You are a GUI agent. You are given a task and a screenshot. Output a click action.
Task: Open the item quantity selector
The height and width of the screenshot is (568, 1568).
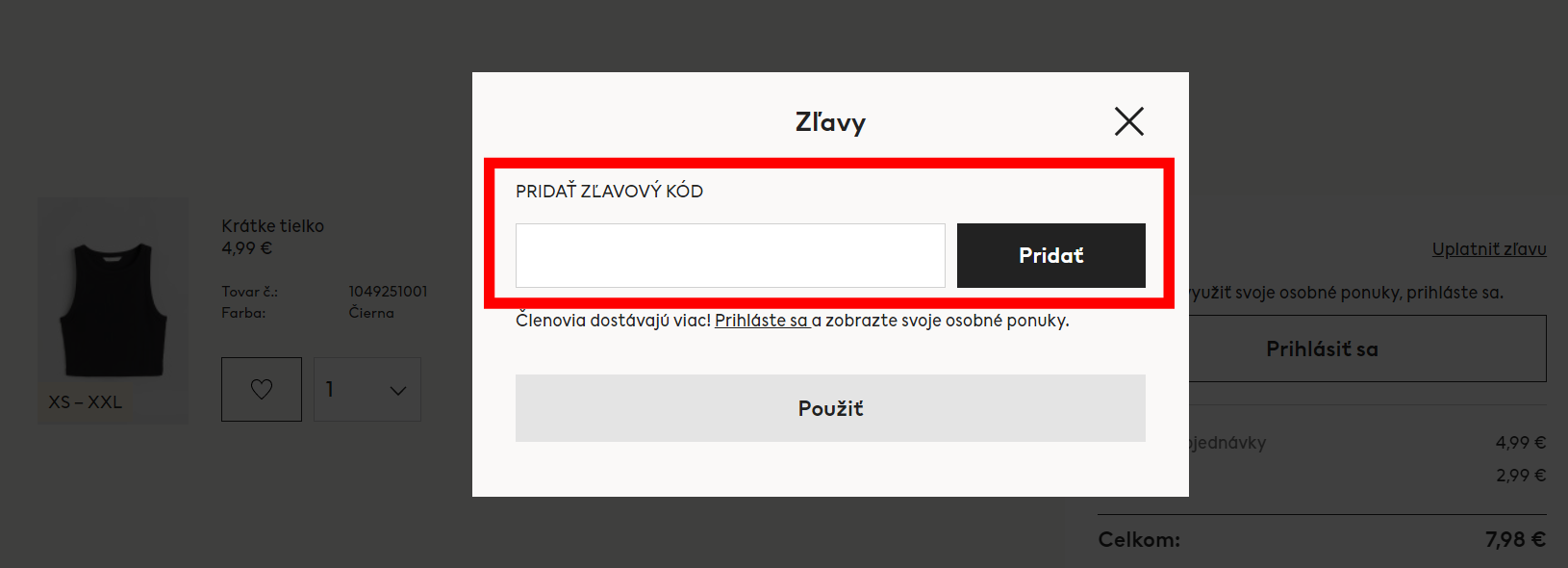click(x=367, y=389)
